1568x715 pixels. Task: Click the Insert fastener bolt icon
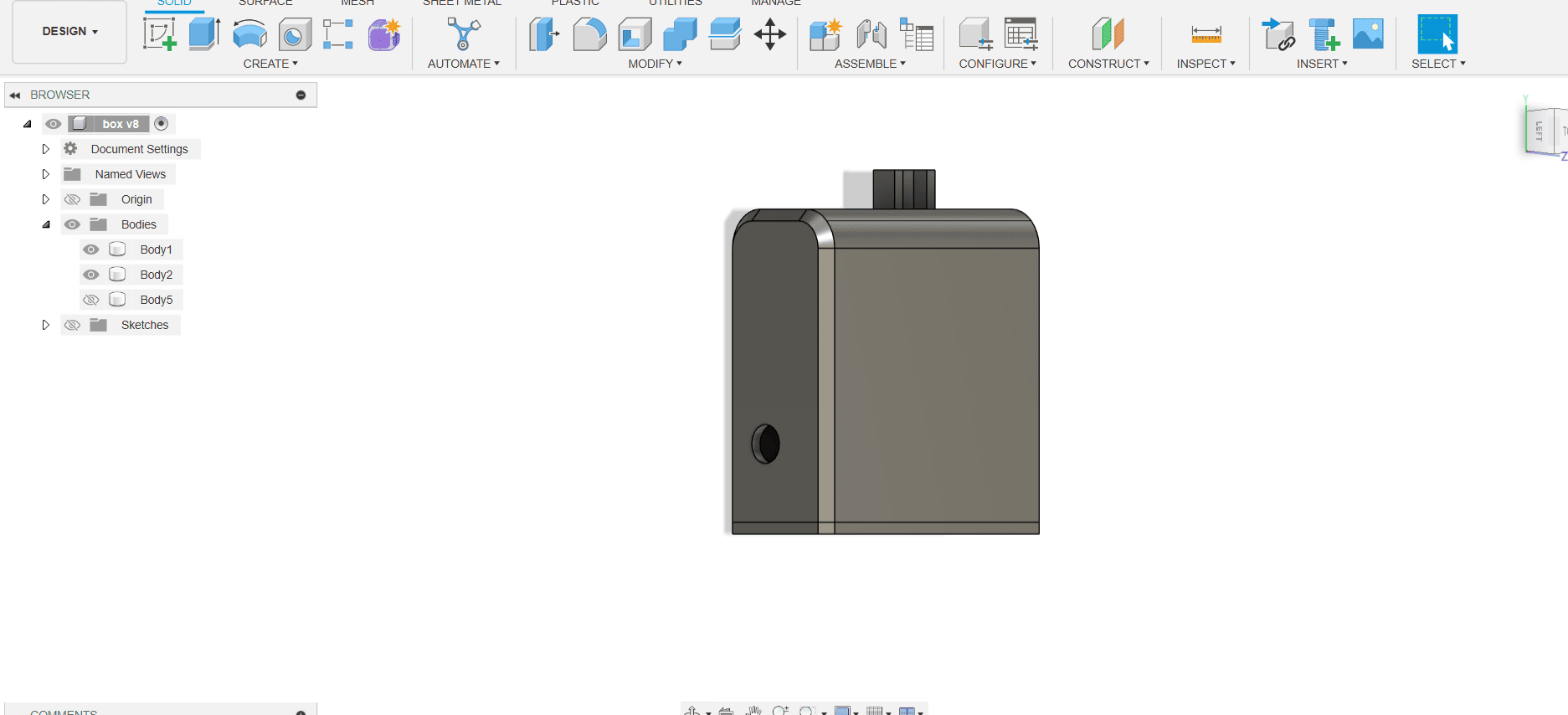tap(1324, 34)
